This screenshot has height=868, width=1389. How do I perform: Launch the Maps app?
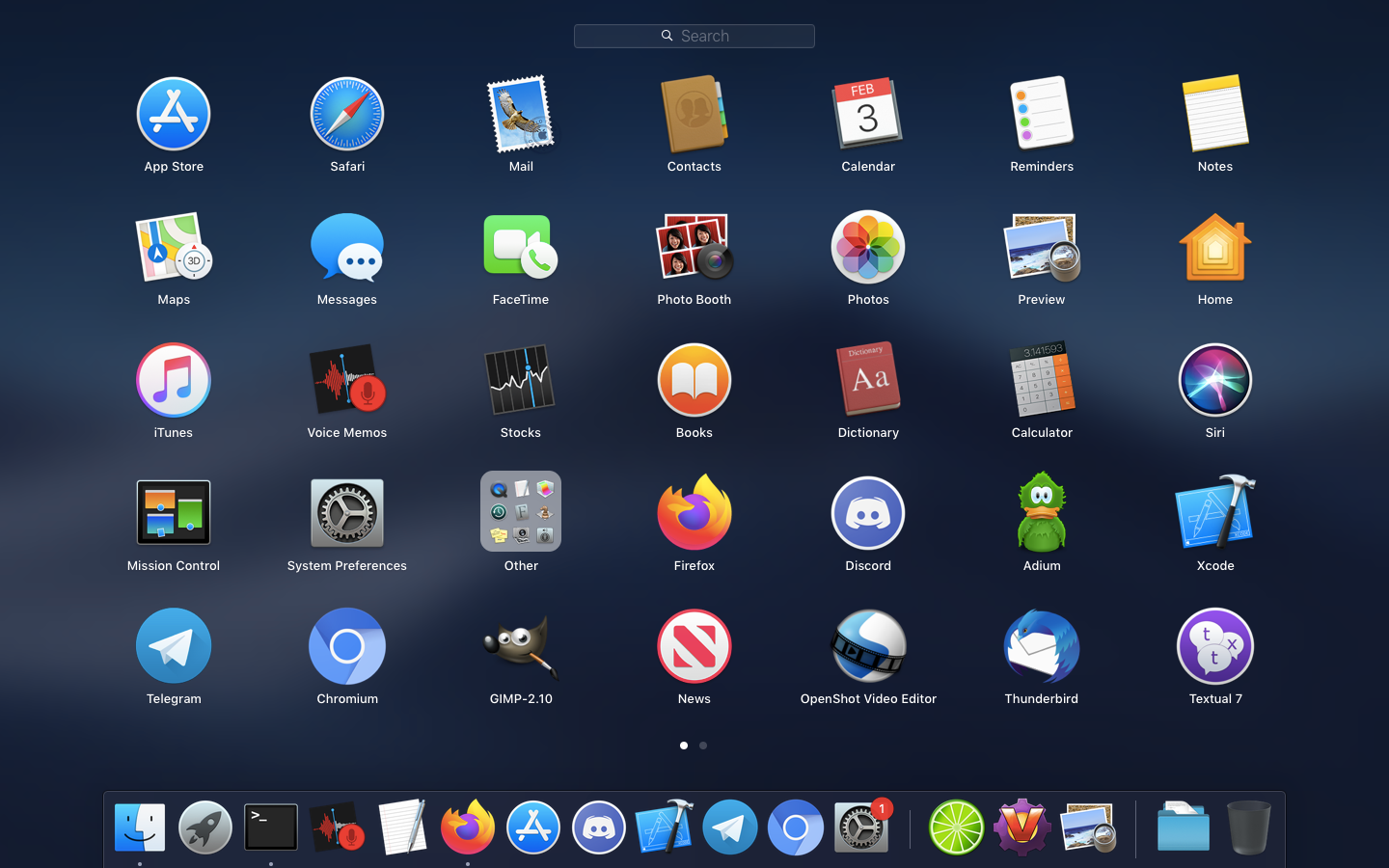coord(174,247)
